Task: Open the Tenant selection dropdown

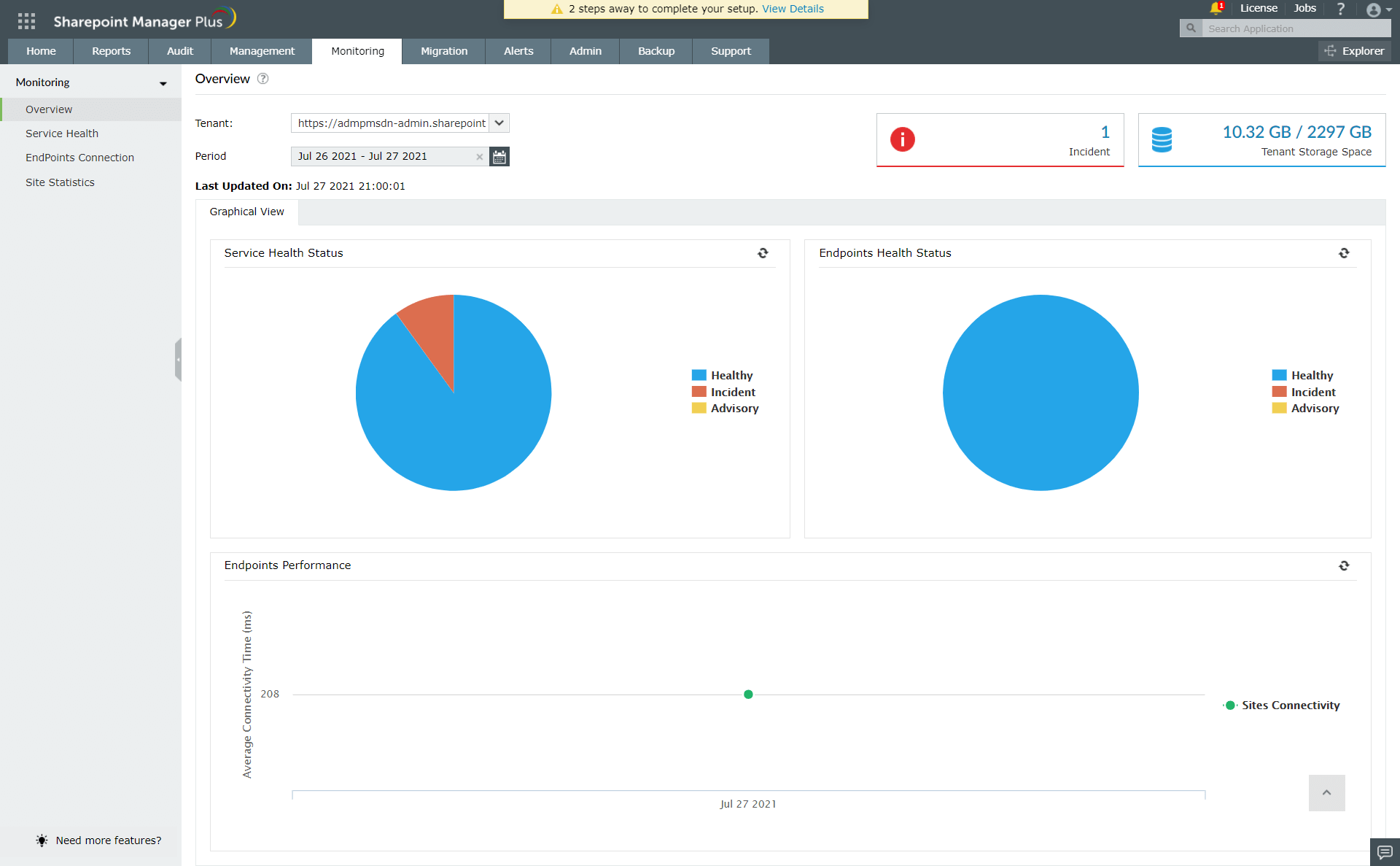Action: [499, 123]
